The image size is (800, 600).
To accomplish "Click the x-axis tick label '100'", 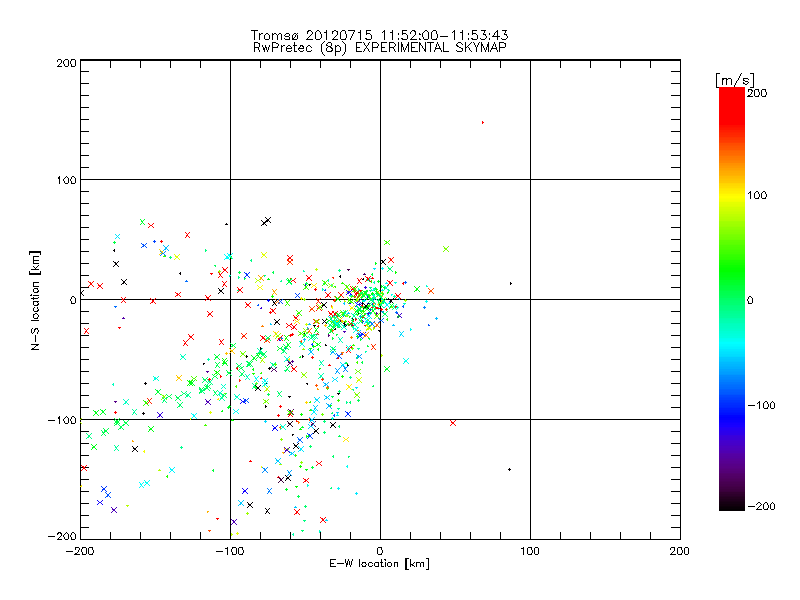I will pyautogui.click(x=530, y=551).
